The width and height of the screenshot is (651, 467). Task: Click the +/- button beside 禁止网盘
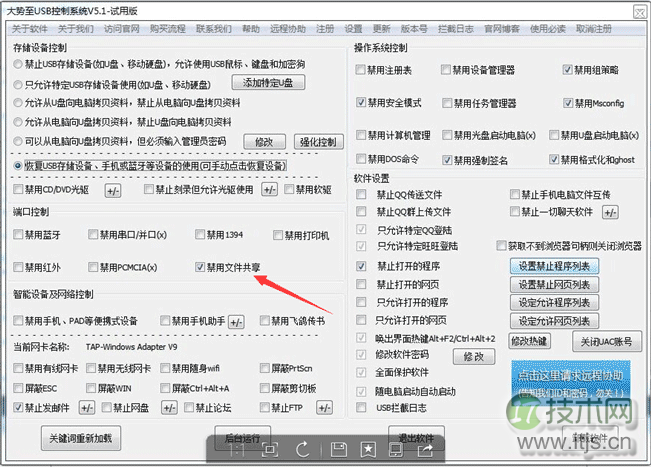point(169,408)
